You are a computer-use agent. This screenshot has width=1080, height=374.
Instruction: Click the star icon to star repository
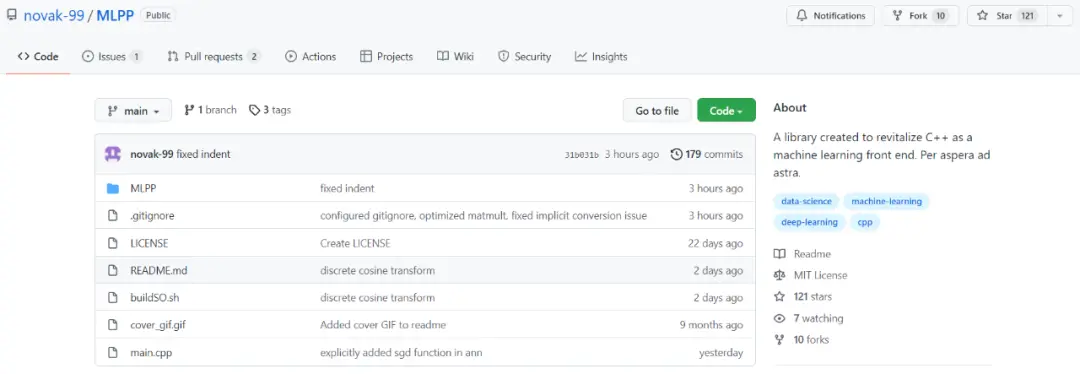coord(983,16)
